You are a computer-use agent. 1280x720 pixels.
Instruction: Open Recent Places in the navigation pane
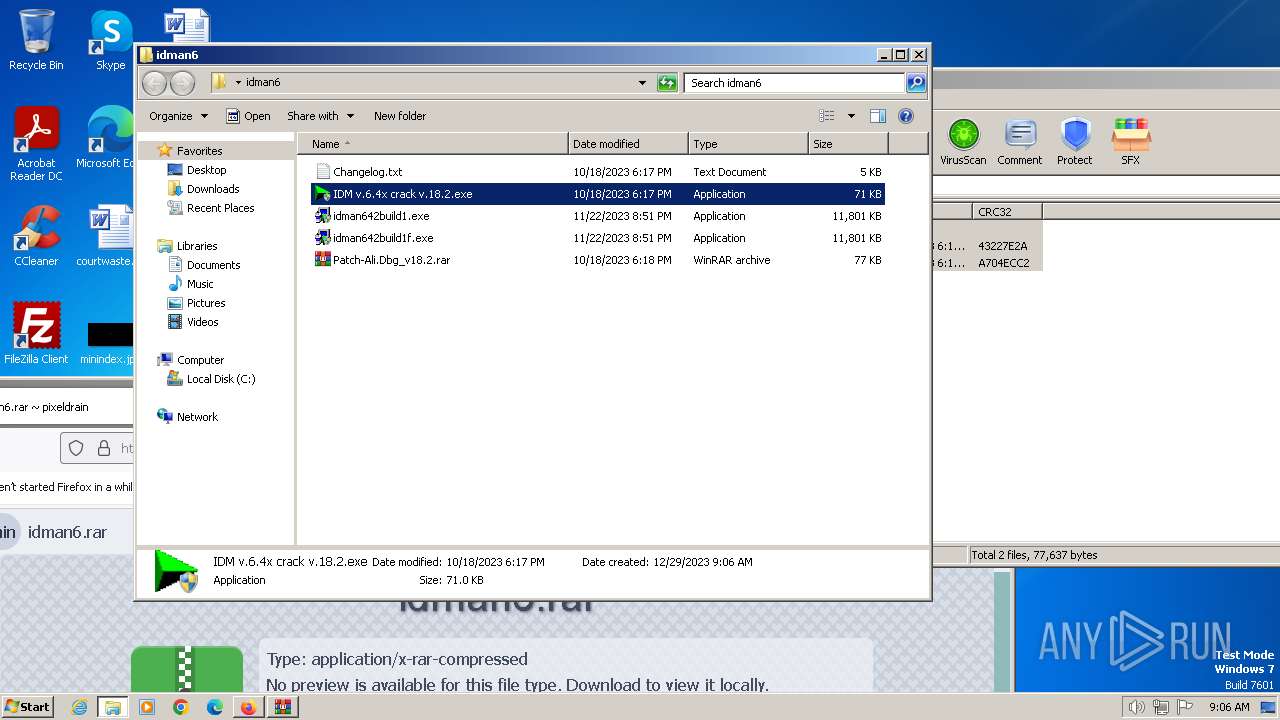click(220, 208)
